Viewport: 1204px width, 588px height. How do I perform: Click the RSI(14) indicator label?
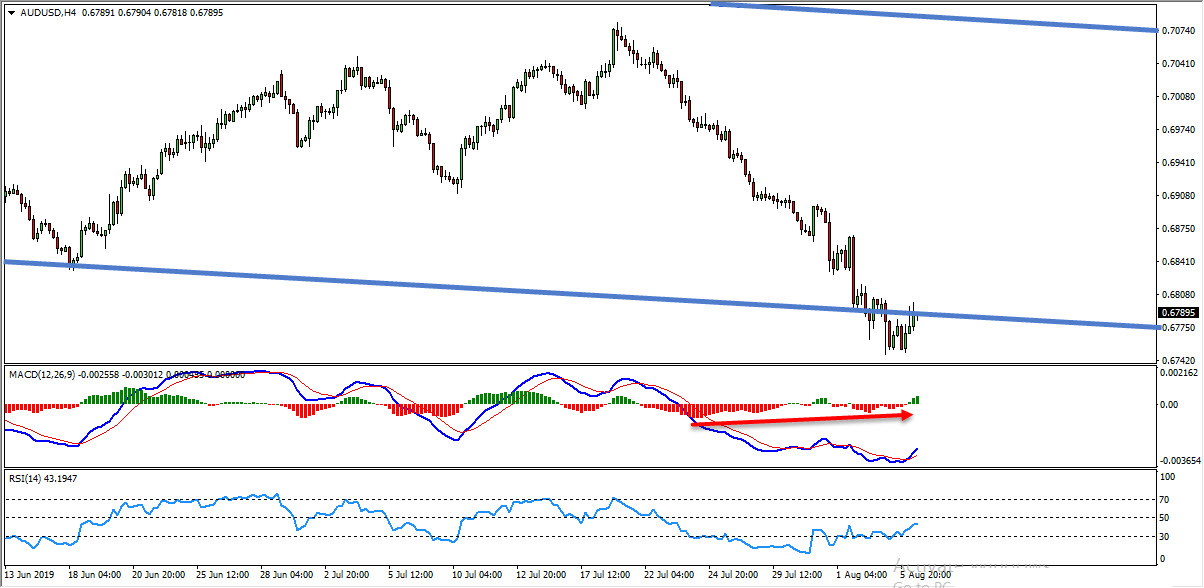point(29,479)
